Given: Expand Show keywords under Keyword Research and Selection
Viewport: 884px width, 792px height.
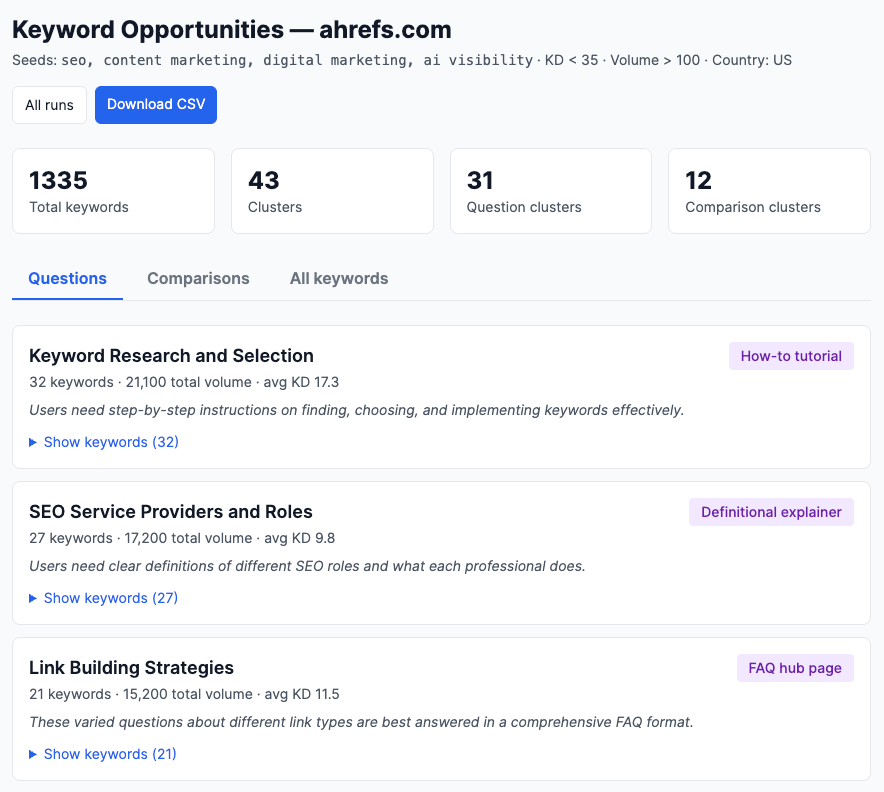Looking at the screenshot, I should click(110, 442).
